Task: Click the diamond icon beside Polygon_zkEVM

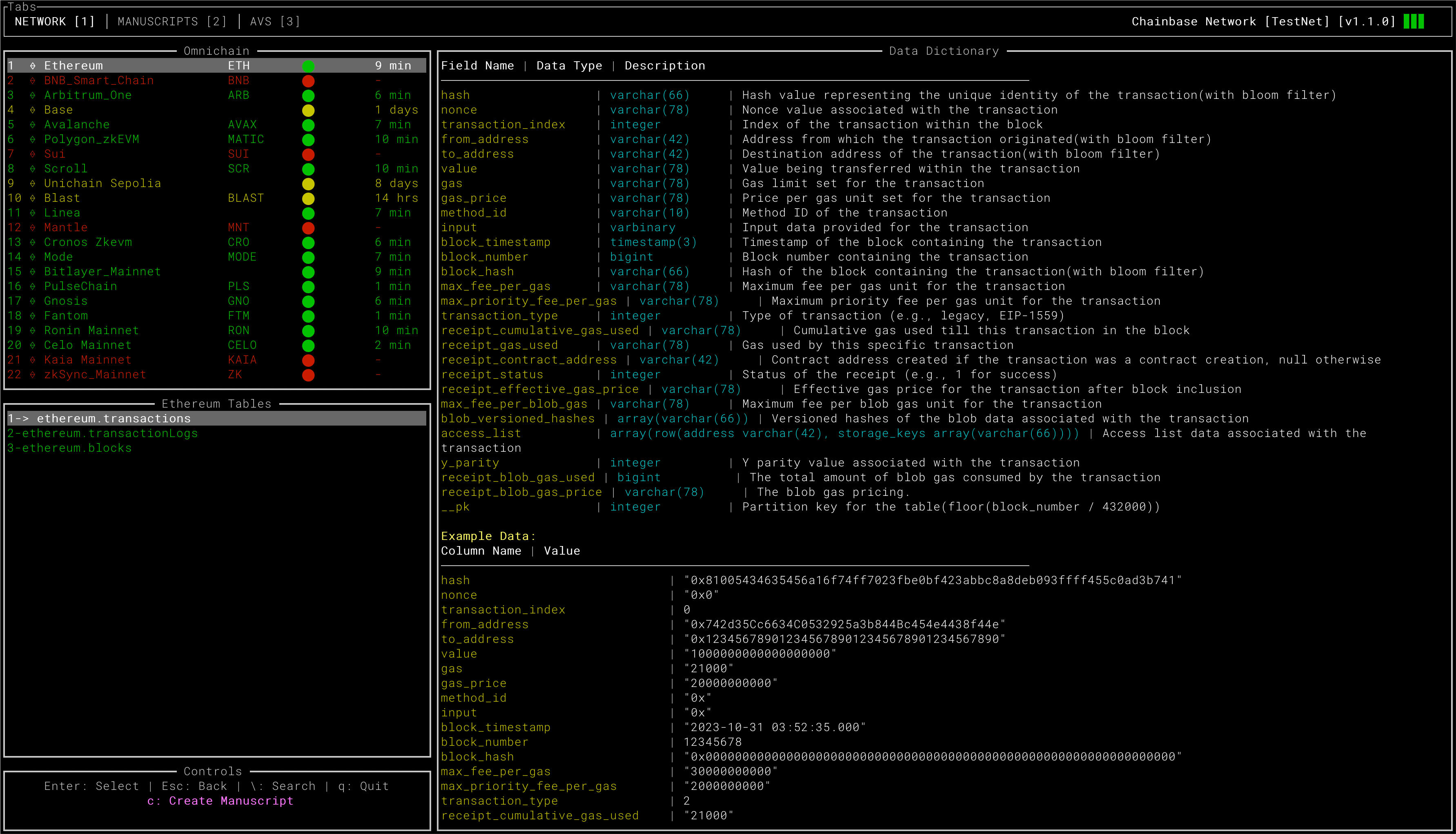Action: (x=33, y=139)
